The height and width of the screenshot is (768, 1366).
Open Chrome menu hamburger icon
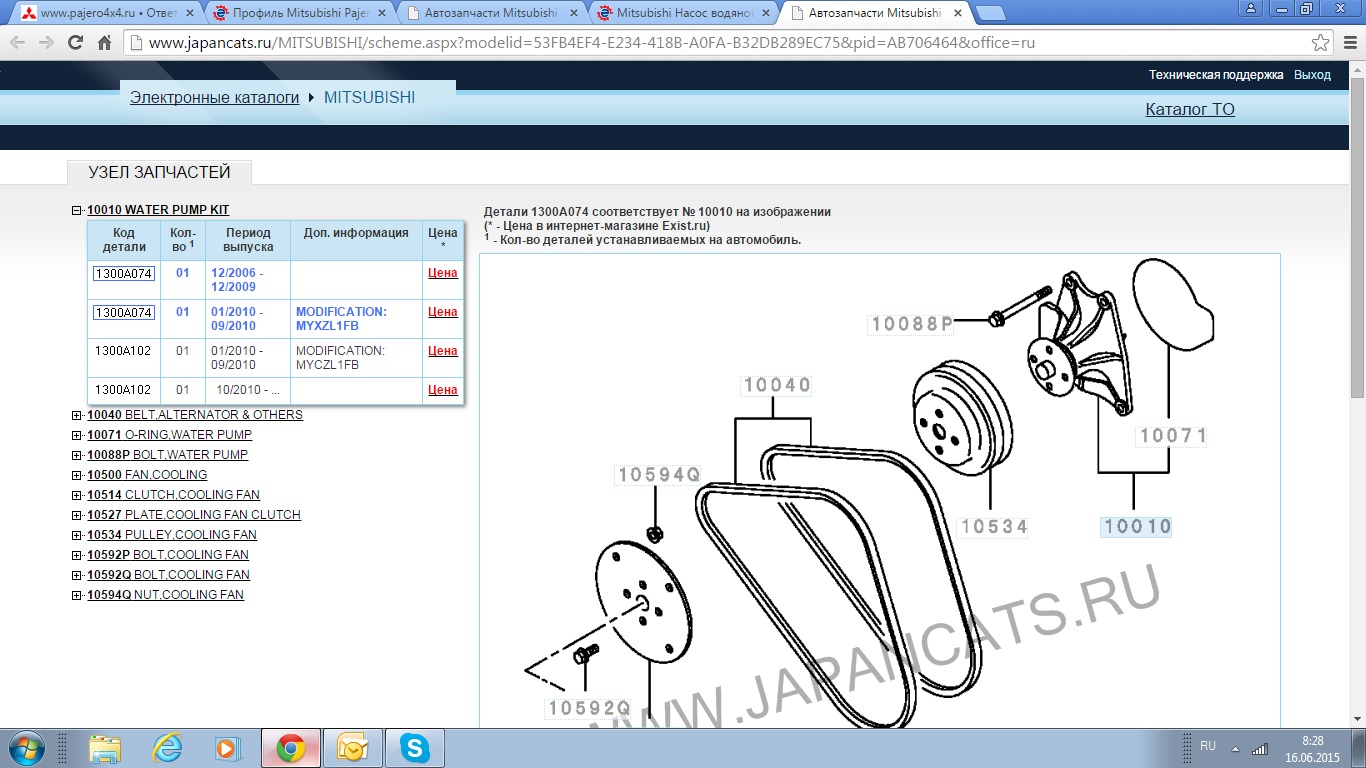pyautogui.click(x=1349, y=43)
